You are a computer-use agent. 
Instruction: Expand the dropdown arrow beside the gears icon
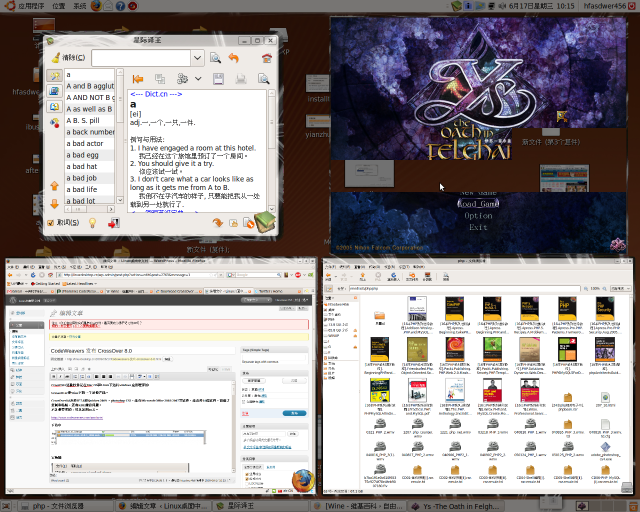pyautogui.click(x=198, y=79)
